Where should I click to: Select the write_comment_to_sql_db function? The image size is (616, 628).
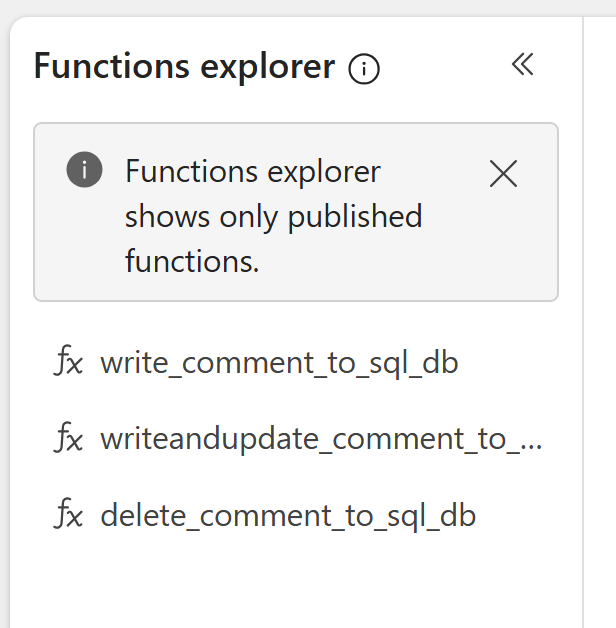(279, 362)
